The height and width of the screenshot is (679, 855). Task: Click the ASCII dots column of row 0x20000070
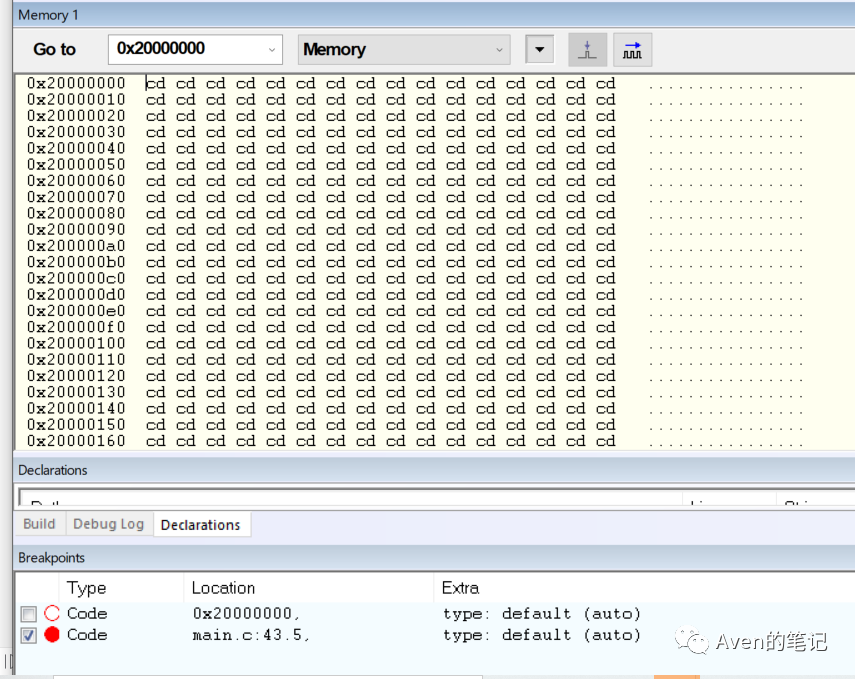pyautogui.click(x=726, y=200)
